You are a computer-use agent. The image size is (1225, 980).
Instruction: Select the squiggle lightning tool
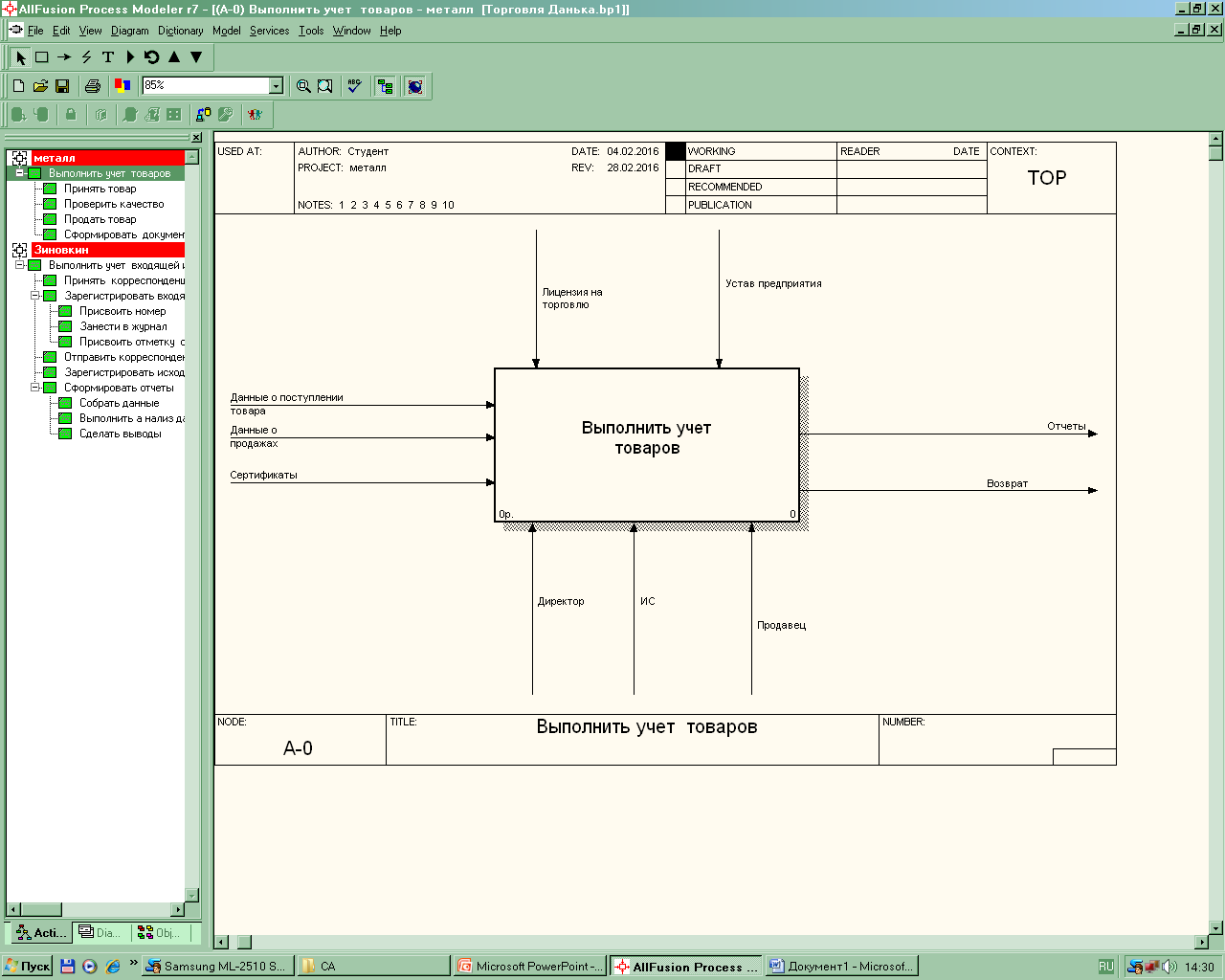click(x=86, y=57)
